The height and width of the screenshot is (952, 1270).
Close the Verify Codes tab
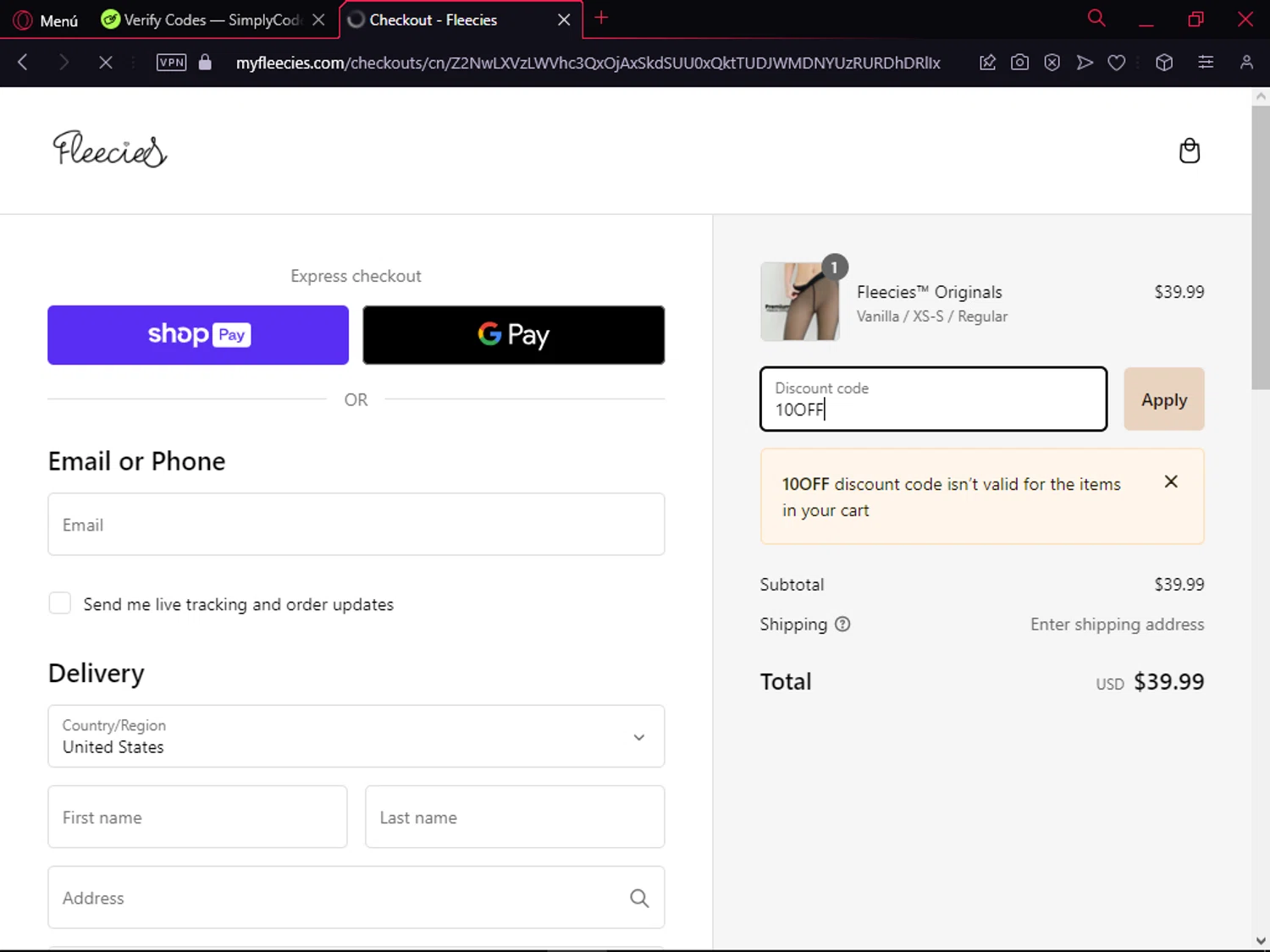click(x=318, y=19)
